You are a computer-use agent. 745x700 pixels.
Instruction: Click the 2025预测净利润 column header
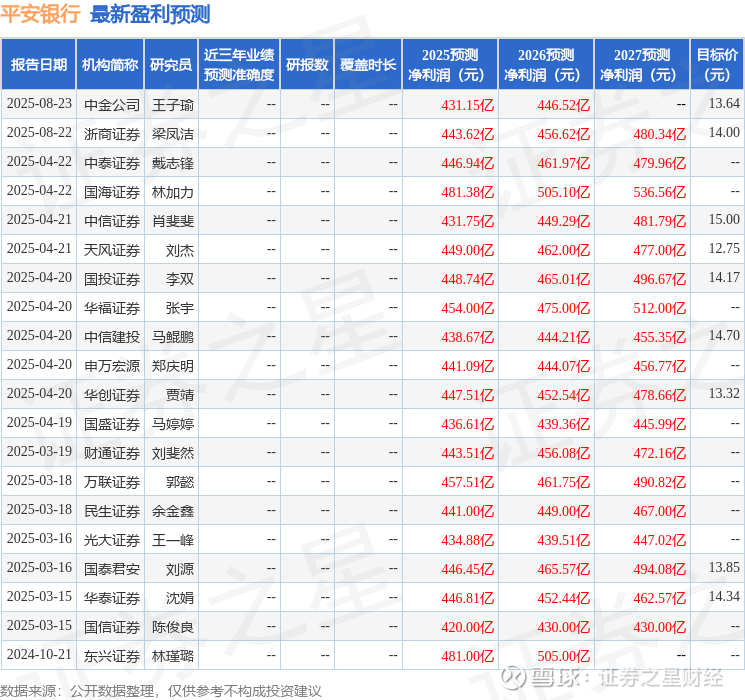[x=450, y=65]
